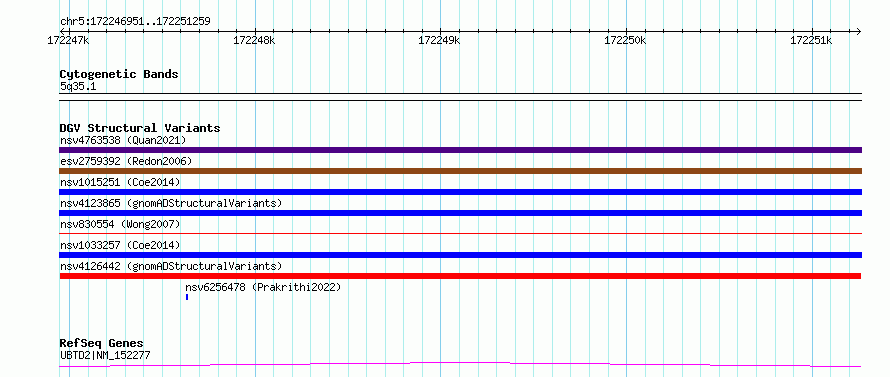
Task: Open the nsv4126442 (gnomADStructuralVariants) label
Action: [171, 266]
